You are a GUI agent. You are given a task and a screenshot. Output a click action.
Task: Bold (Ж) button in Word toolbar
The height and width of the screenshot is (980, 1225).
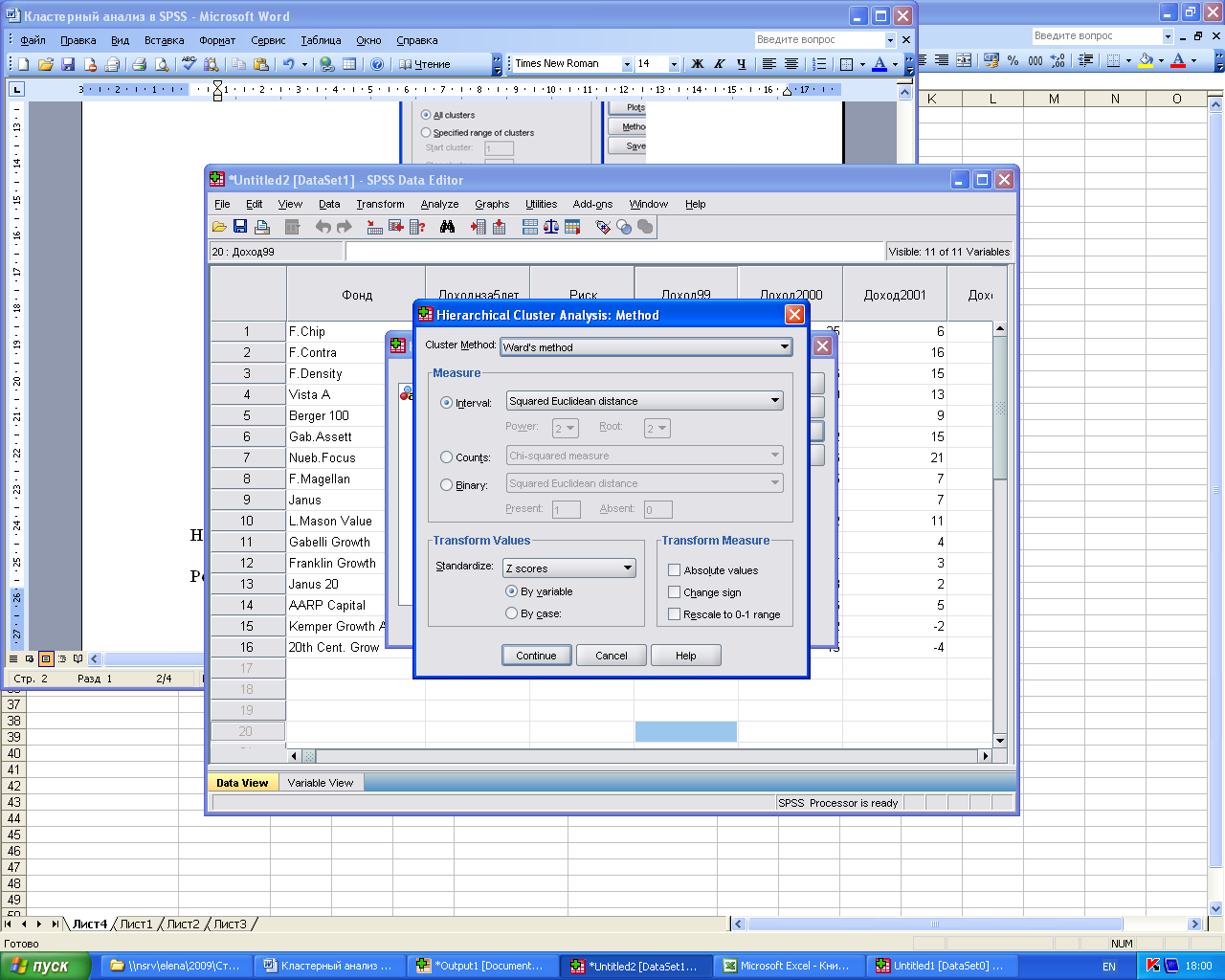(x=698, y=64)
